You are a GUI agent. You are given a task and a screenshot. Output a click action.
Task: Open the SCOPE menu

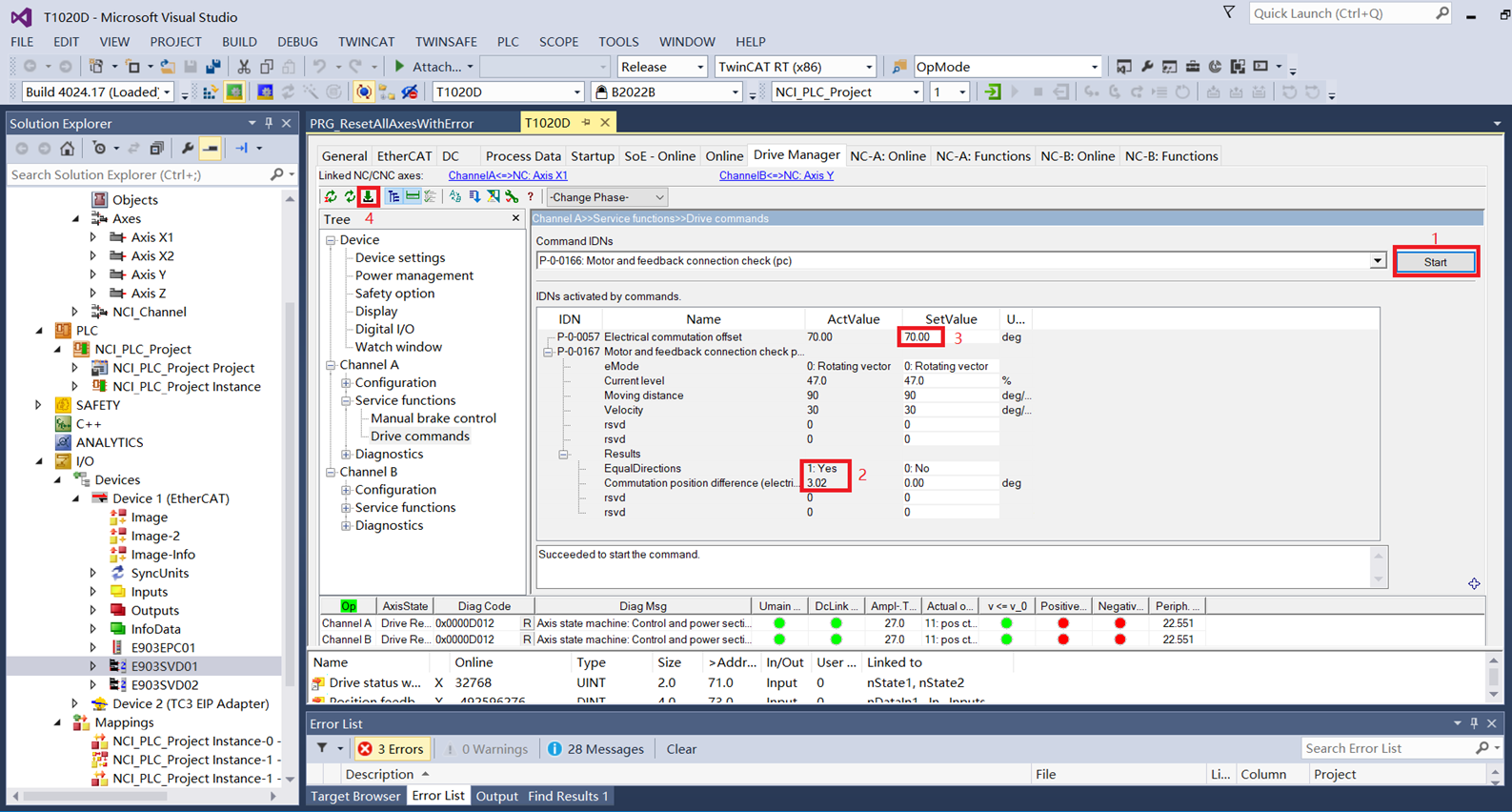tap(558, 42)
